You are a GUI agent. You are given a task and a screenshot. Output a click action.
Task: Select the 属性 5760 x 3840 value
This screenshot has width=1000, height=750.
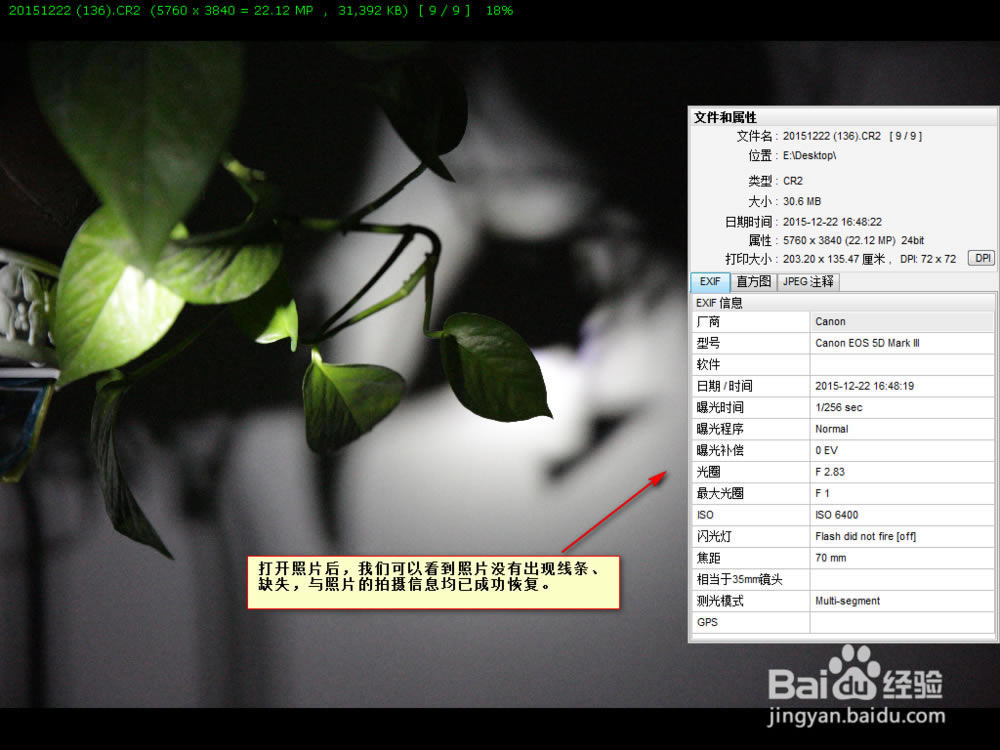[853, 240]
